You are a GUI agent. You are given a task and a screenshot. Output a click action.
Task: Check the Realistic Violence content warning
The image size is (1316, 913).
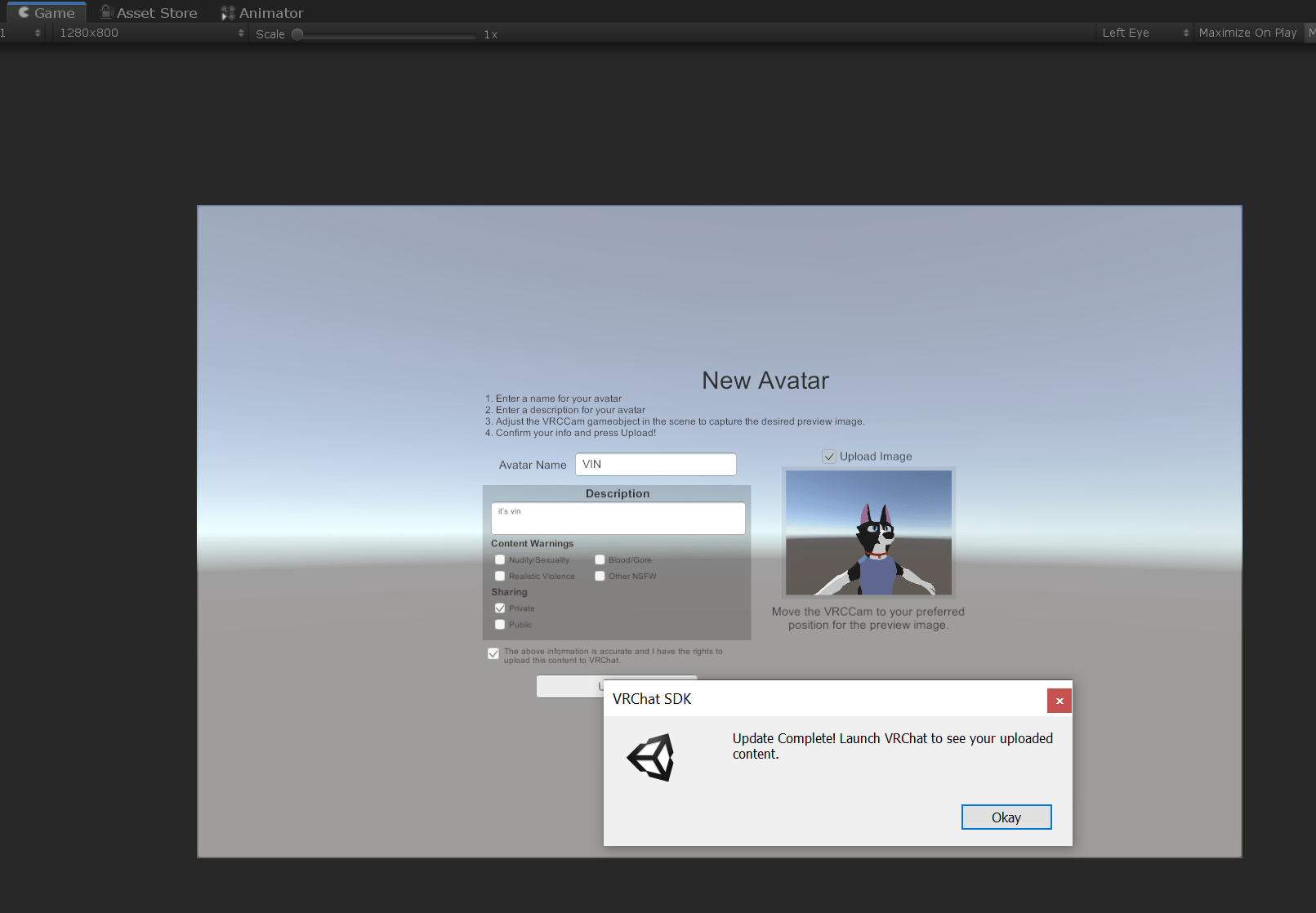(x=500, y=576)
